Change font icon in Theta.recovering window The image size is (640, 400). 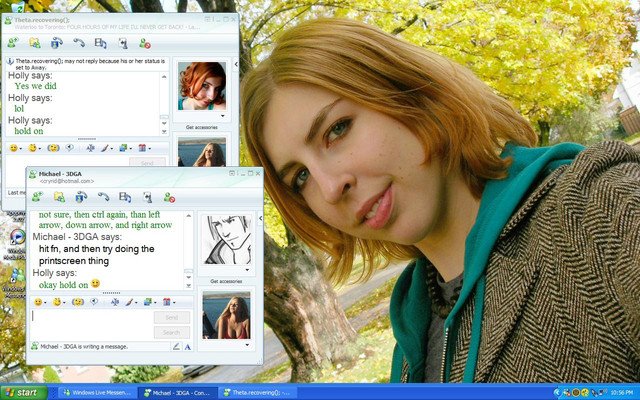91,148
